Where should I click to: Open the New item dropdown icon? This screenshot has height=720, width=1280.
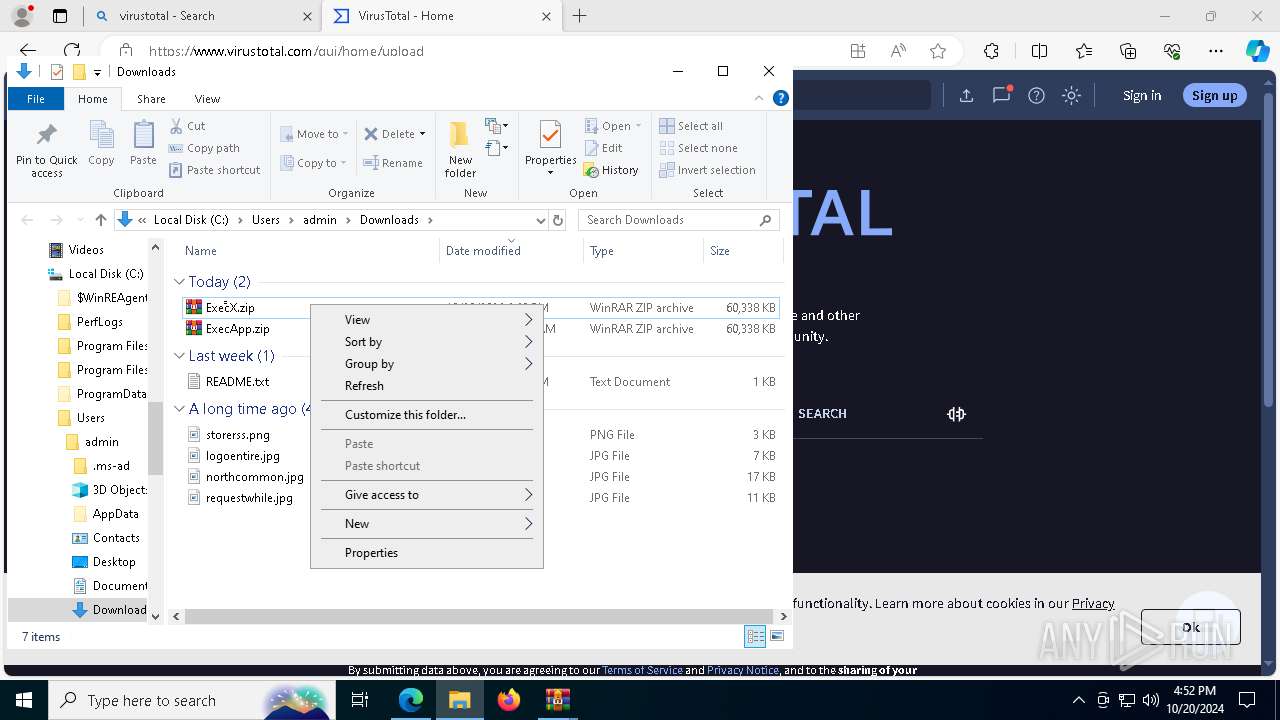pos(497,126)
